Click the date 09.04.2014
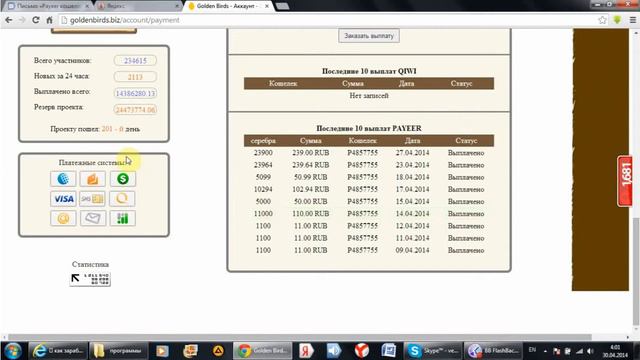 (x=412, y=250)
